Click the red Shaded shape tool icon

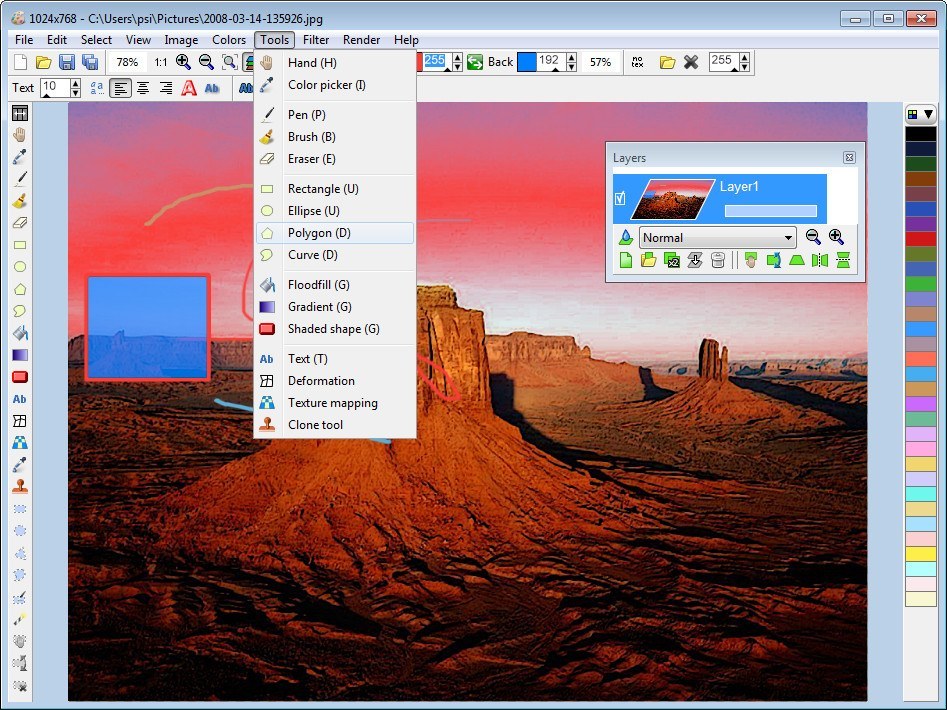(19, 377)
